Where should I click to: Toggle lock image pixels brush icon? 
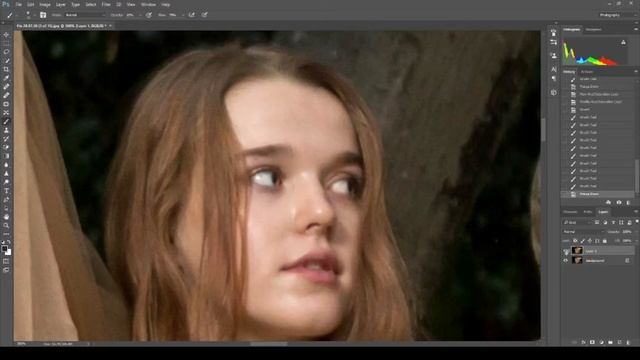pos(582,241)
